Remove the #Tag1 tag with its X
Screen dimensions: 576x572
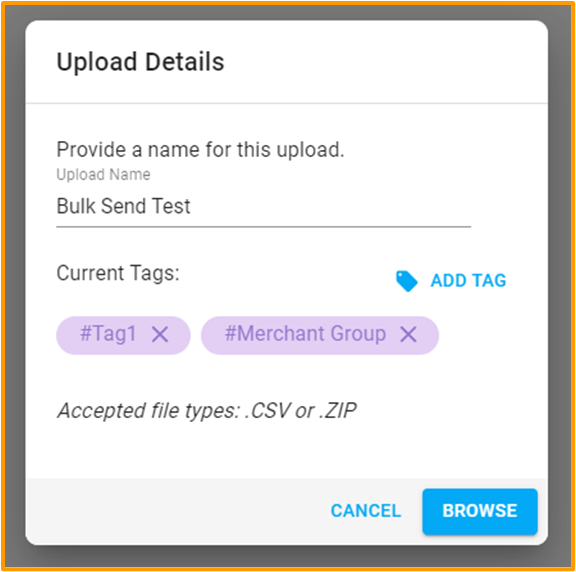click(x=160, y=334)
